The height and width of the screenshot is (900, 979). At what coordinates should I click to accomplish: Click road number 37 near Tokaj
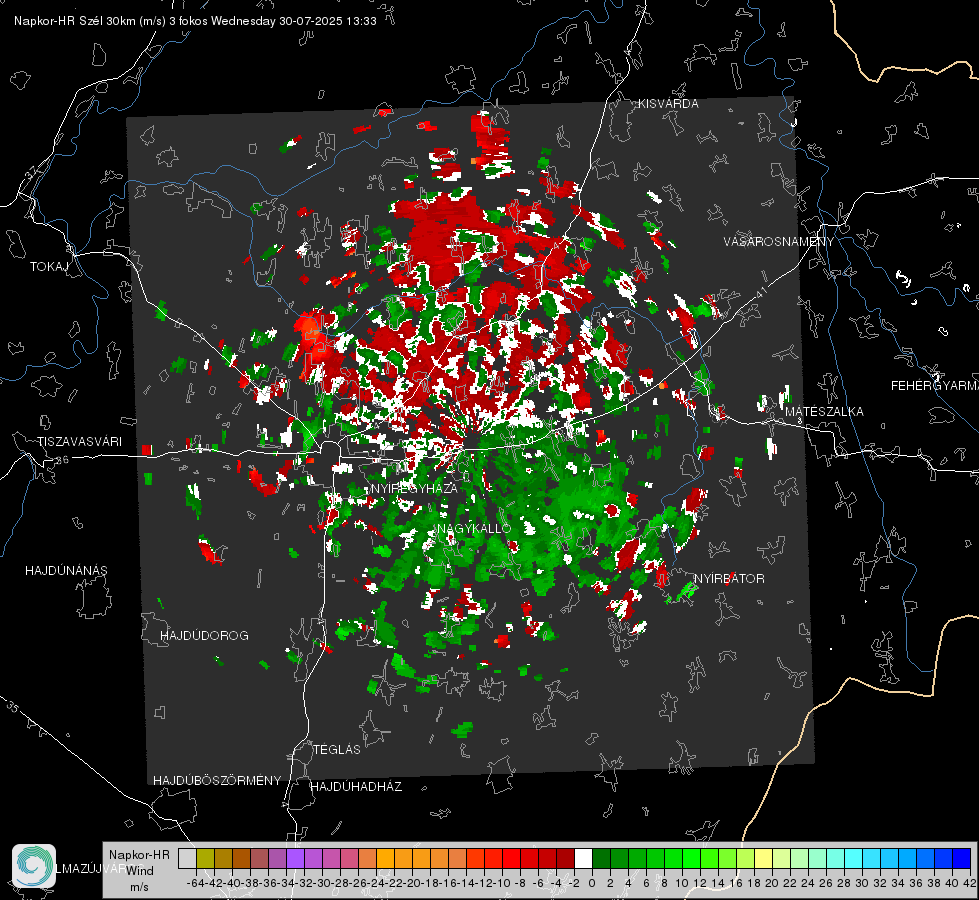31,171
